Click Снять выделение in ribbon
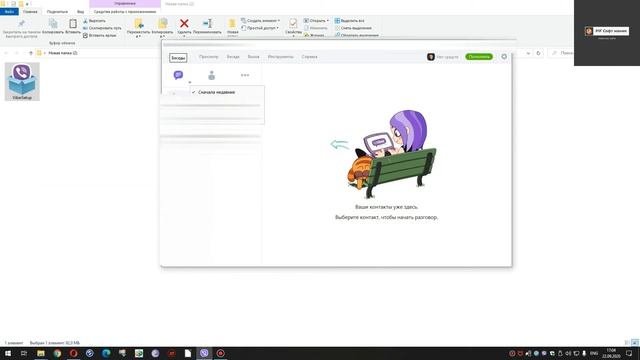Image resolution: width=640 pixels, height=360 pixels. (x=353, y=28)
